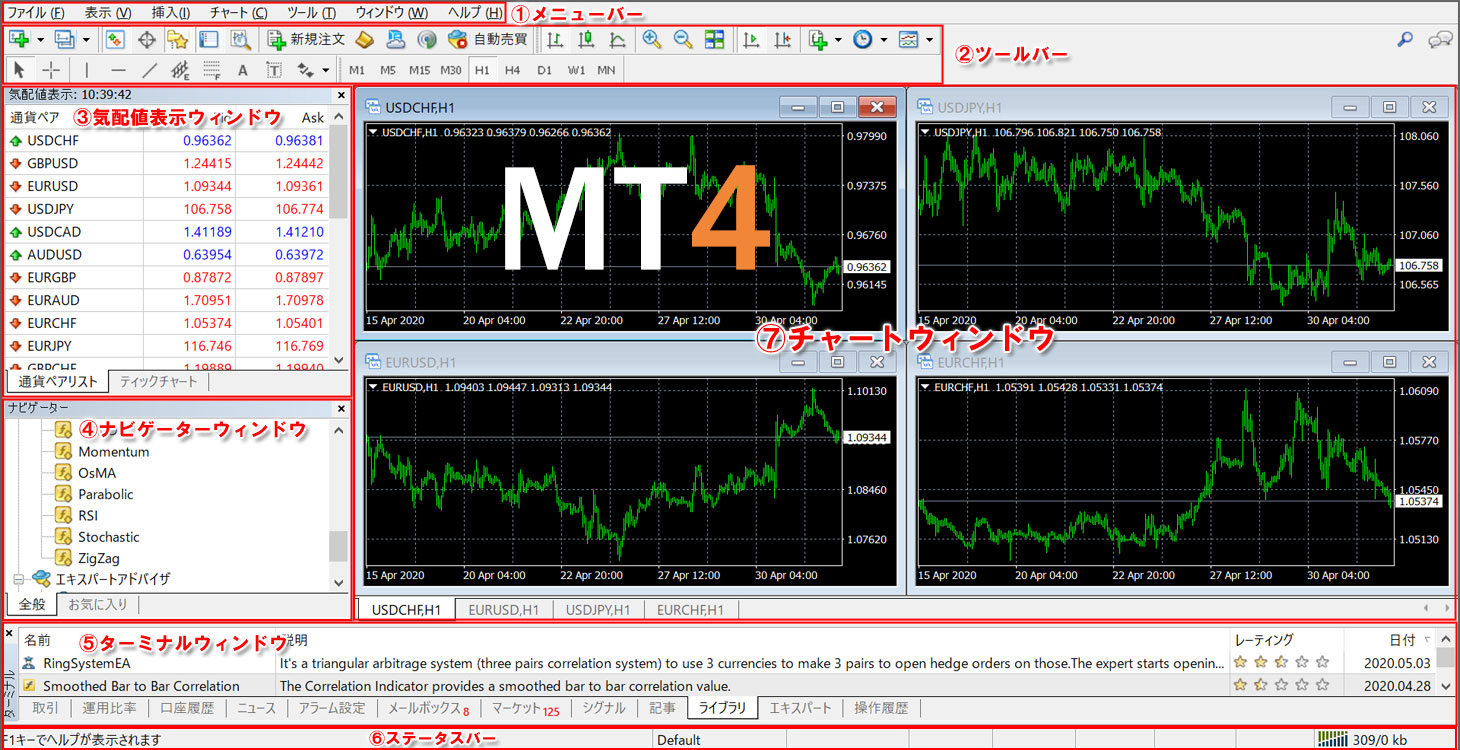
Task: Toggle the Data Window crosshair-target icon
Action: point(147,40)
